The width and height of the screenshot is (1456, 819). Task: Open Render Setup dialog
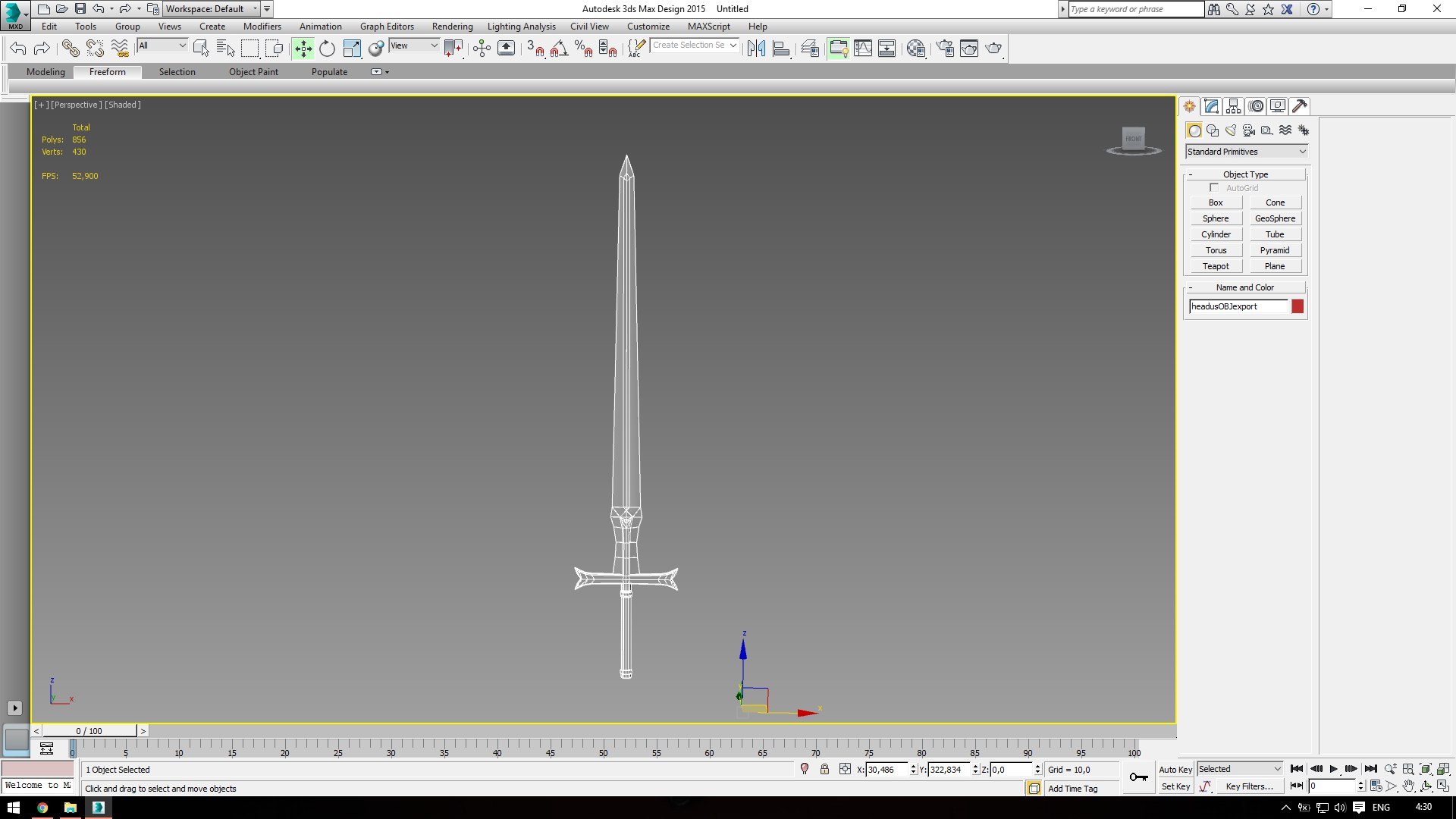click(945, 49)
